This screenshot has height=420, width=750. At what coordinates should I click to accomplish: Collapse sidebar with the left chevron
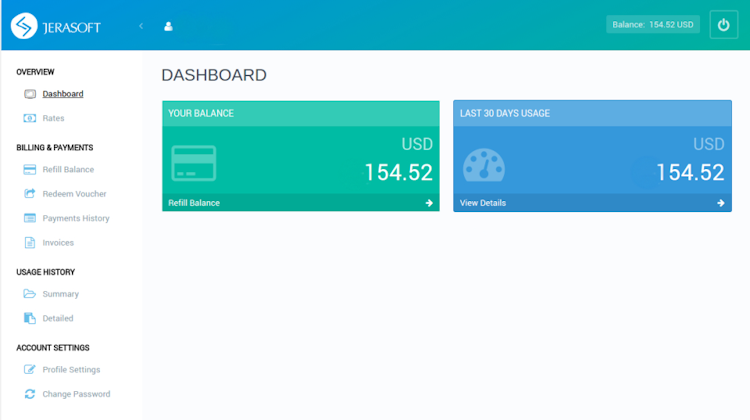click(141, 26)
